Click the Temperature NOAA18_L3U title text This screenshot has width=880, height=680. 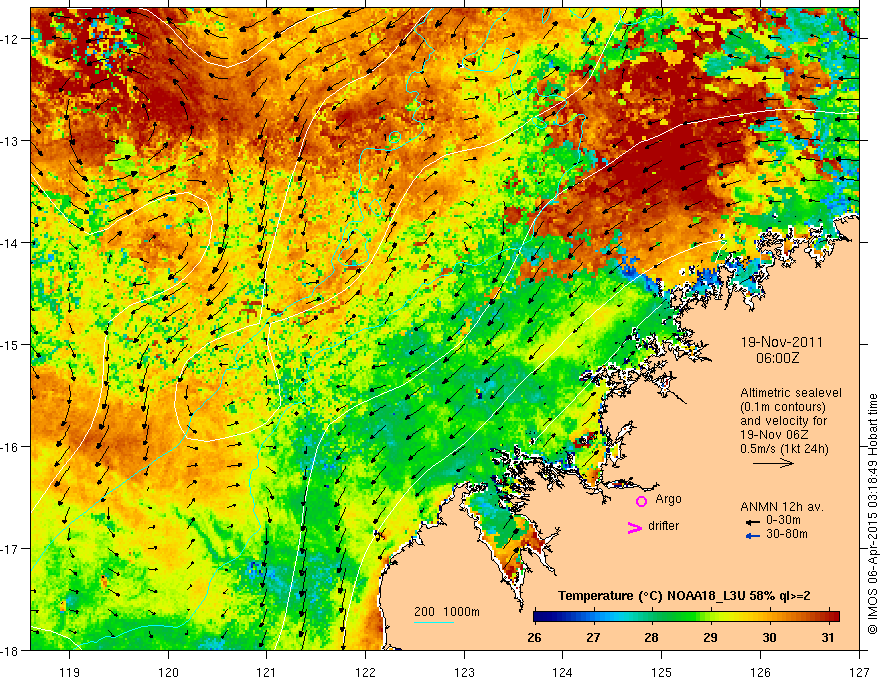pyautogui.click(x=684, y=596)
